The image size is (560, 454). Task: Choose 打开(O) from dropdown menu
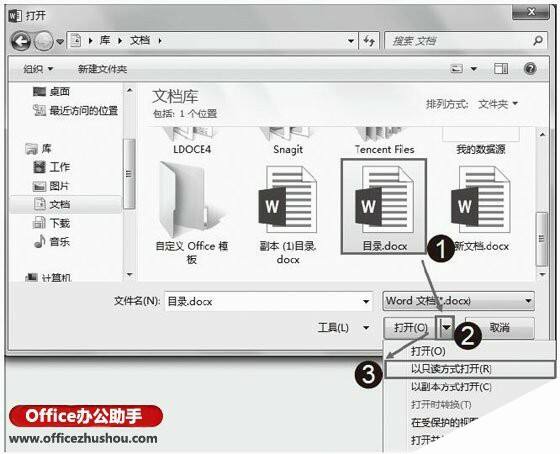pyautogui.click(x=469, y=351)
